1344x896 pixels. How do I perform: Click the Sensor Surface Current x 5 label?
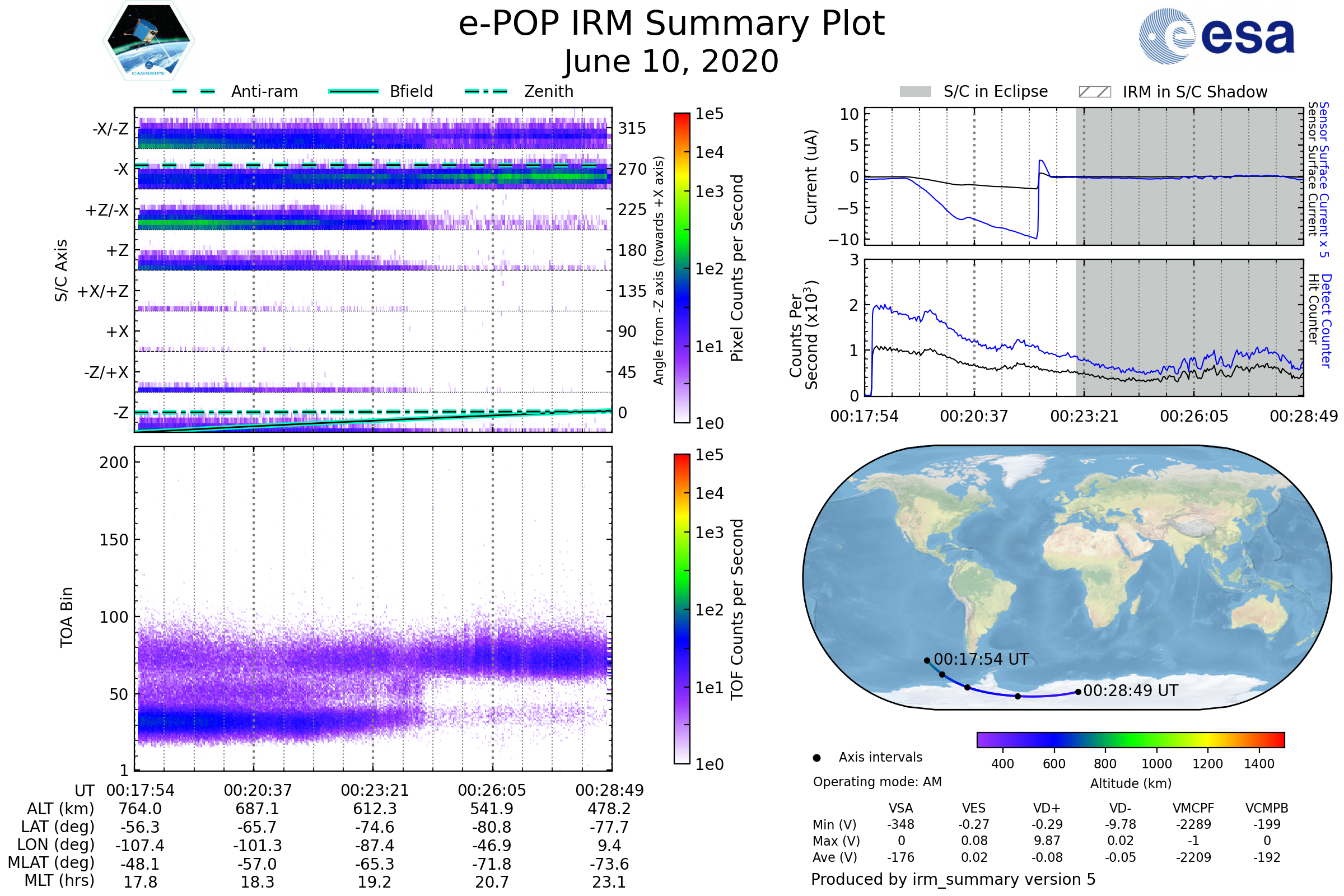click(x=1324, y=179)
